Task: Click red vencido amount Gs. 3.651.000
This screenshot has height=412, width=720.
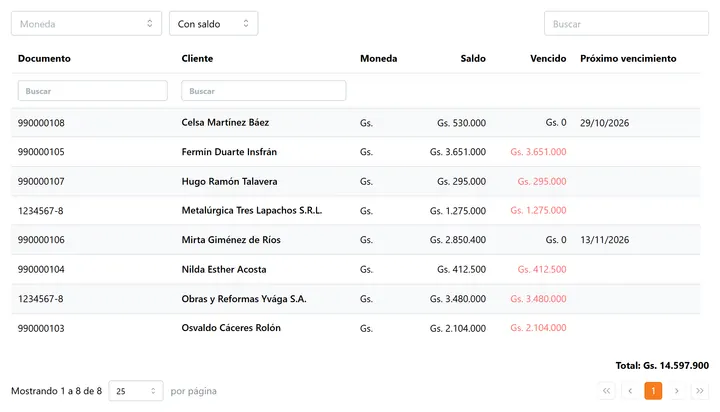Action: tap(538, 152)
